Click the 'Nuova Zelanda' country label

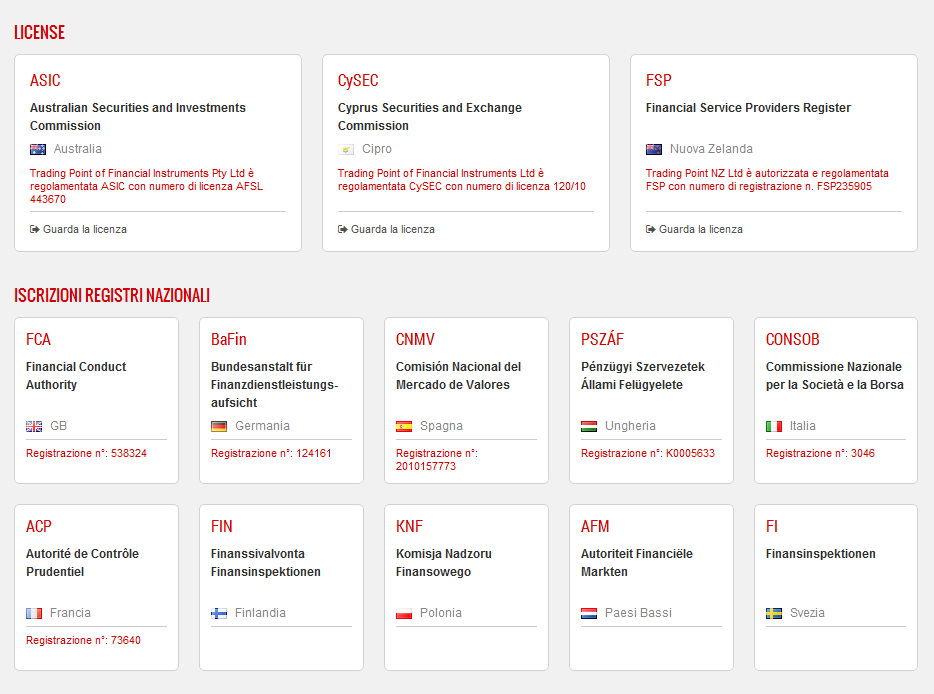coord(711,149)
